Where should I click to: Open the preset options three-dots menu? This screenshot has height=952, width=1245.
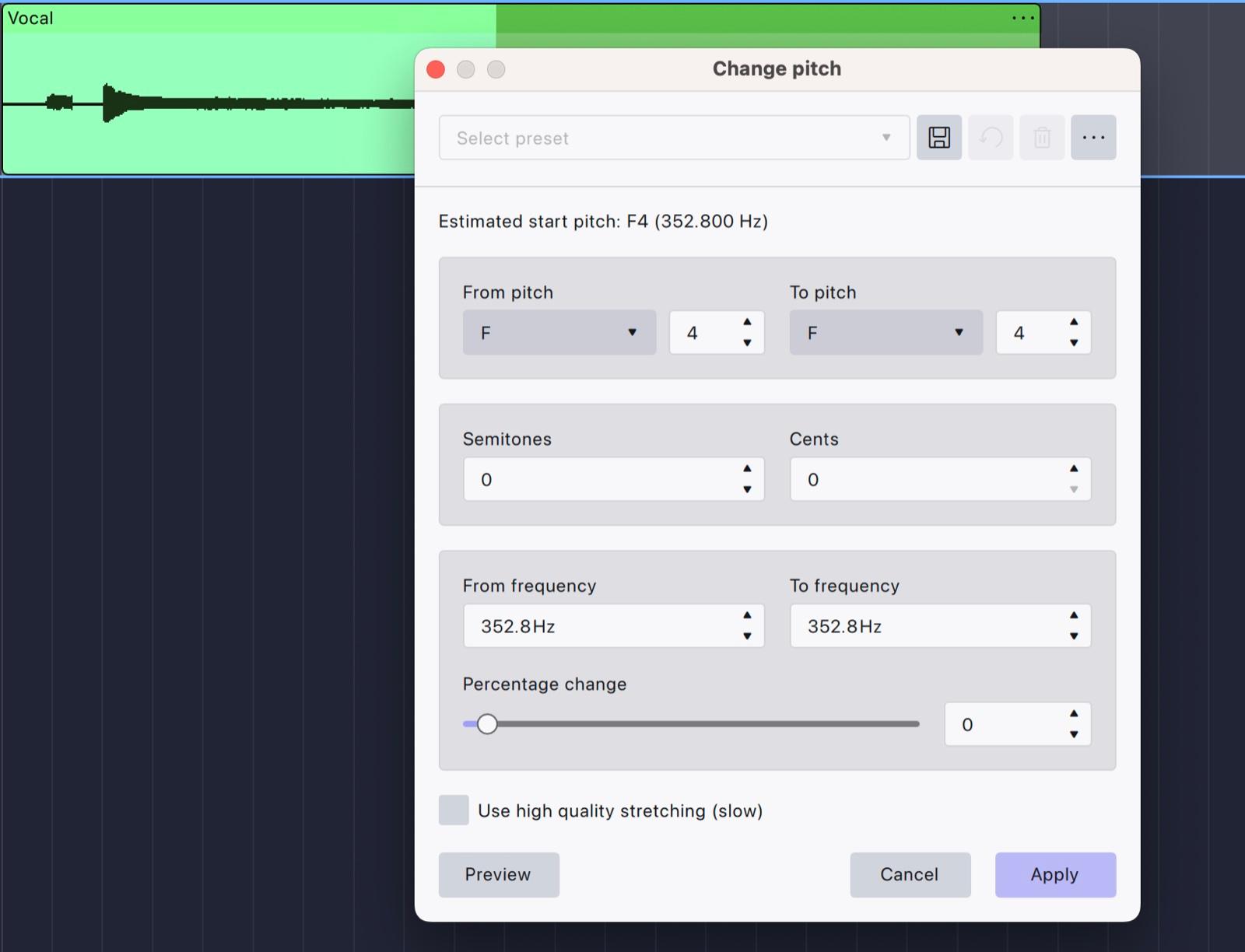tap(1093, 138)
